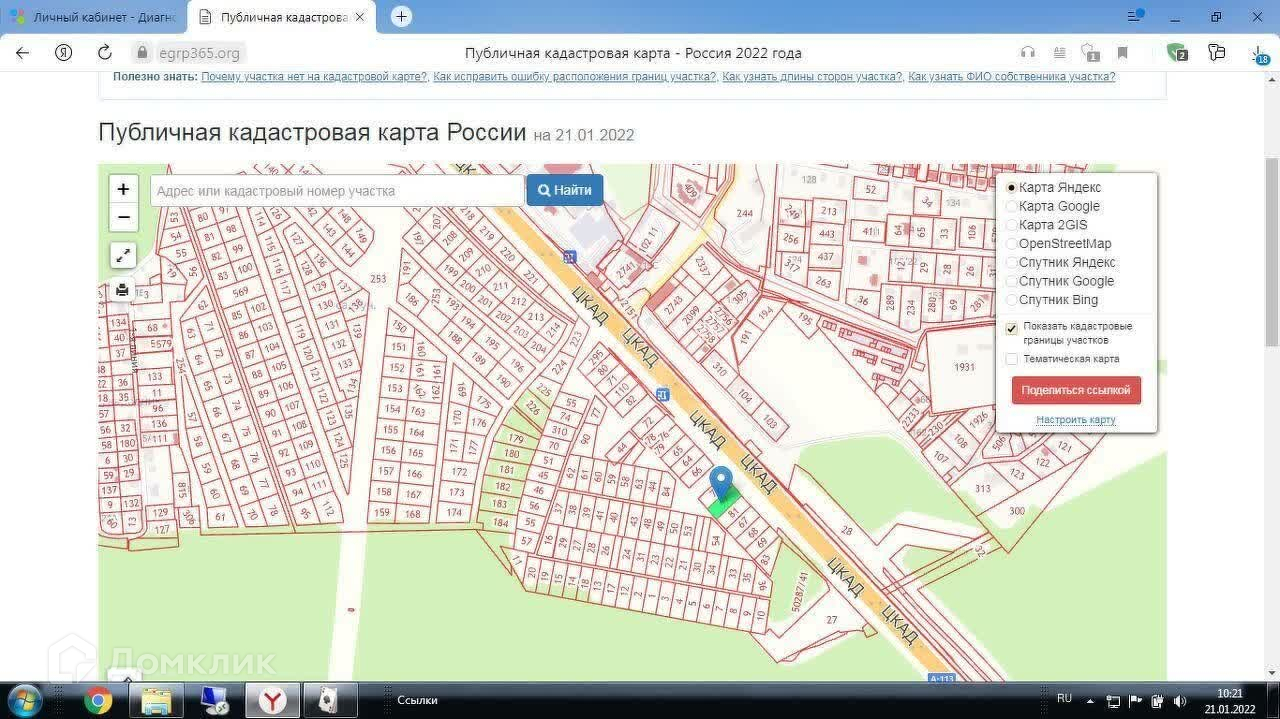Bookmark this page from address bar
This screenshot has width=1280, height=719.
(1122, 53)
